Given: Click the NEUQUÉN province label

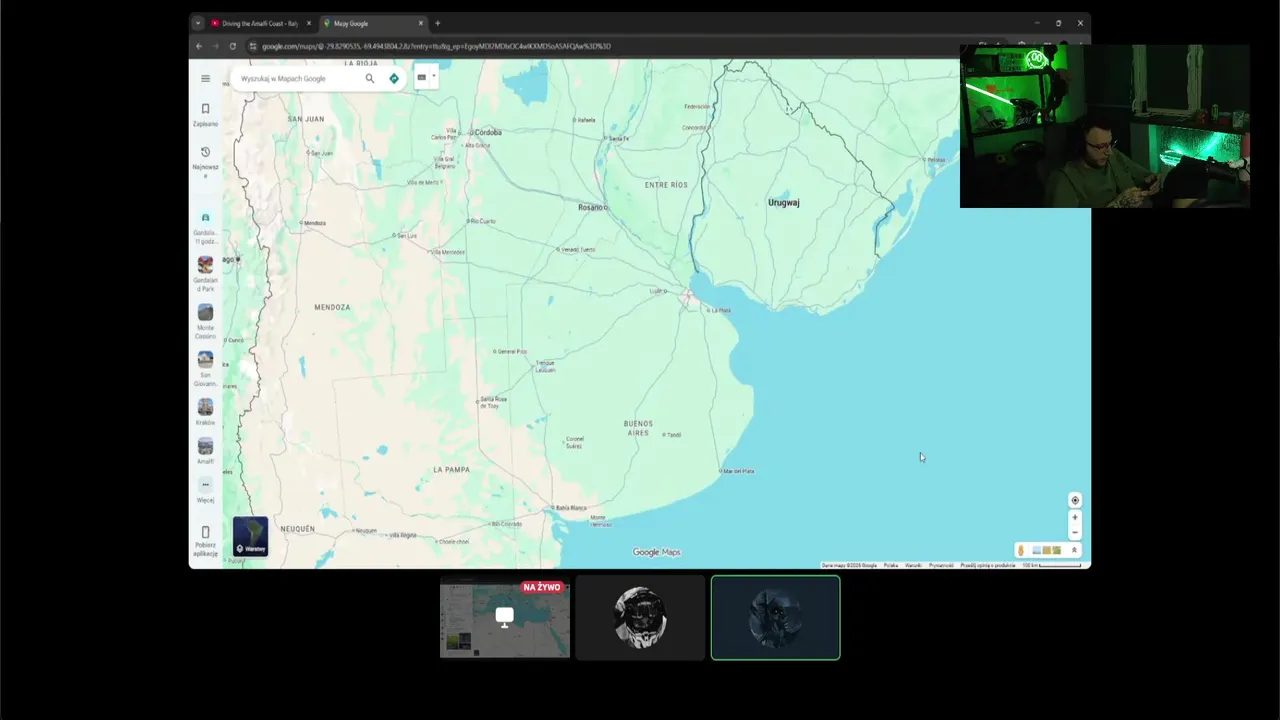Looking at the screenshot, I should click(297, 528).
